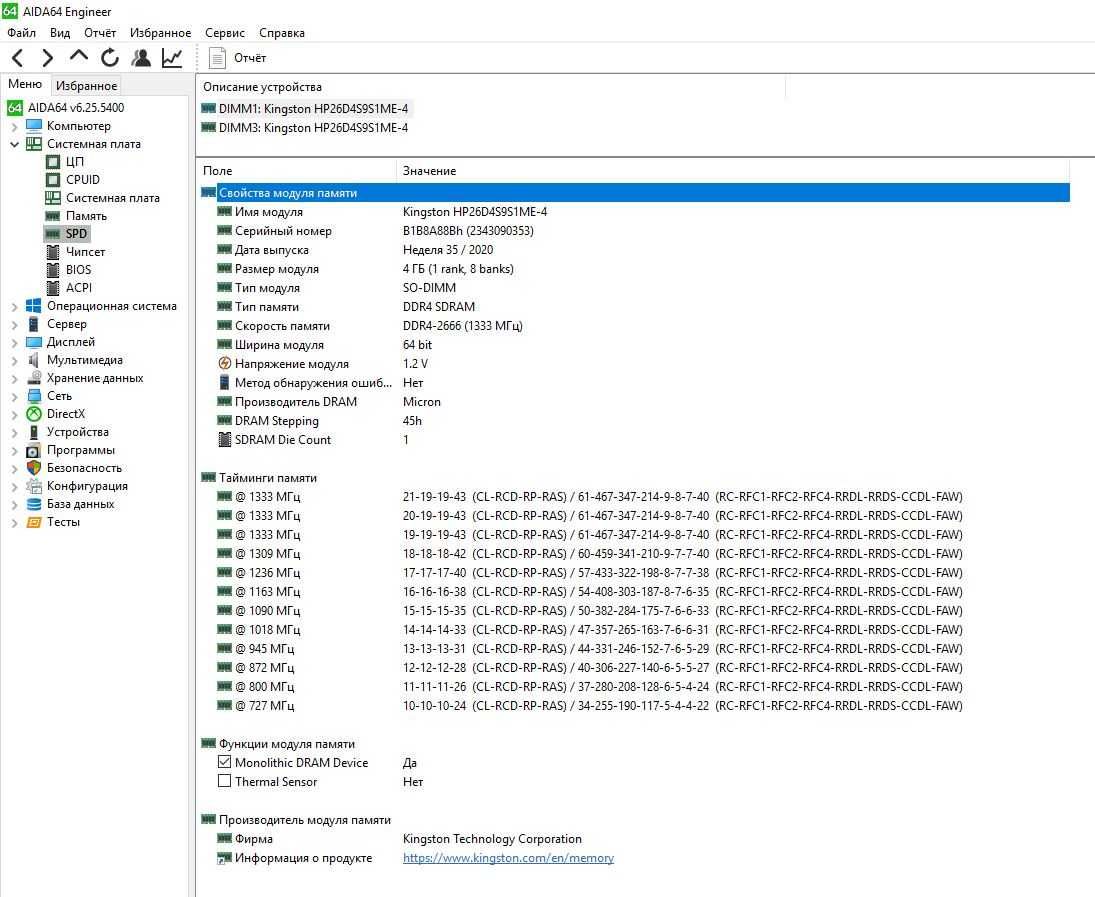Screen dimensions: 1095x897
Task: Expand the Компьютер tree node
Action: tap(15, 126)
